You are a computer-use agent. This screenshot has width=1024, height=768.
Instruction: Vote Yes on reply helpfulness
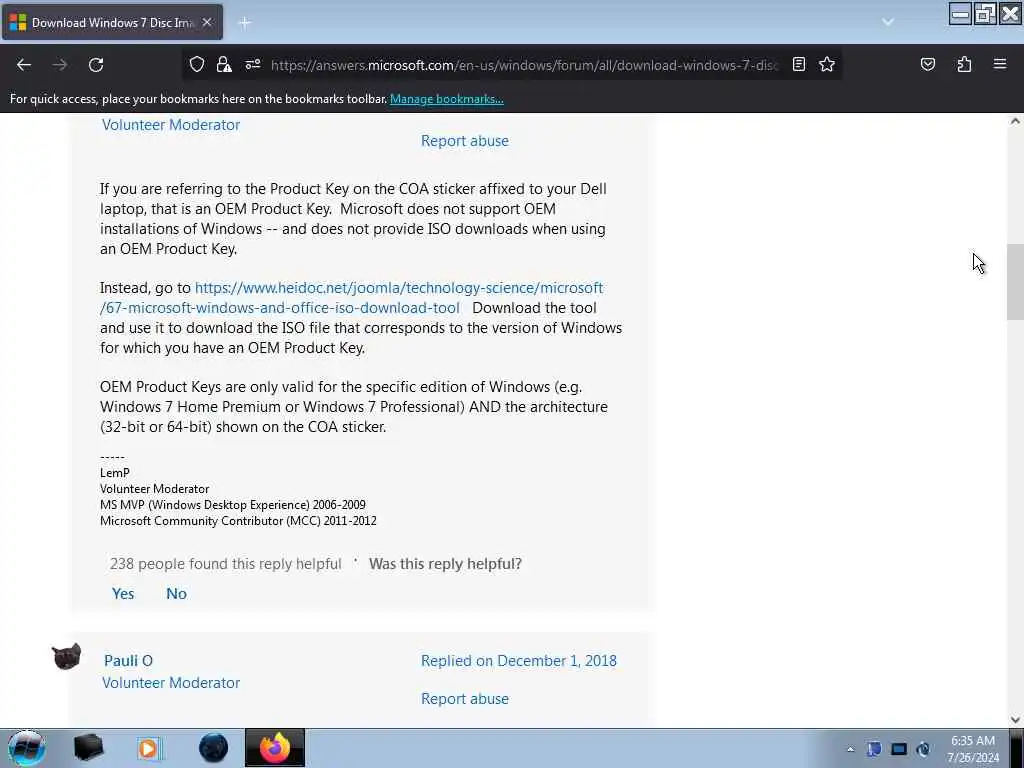click(x=123, y=594)
